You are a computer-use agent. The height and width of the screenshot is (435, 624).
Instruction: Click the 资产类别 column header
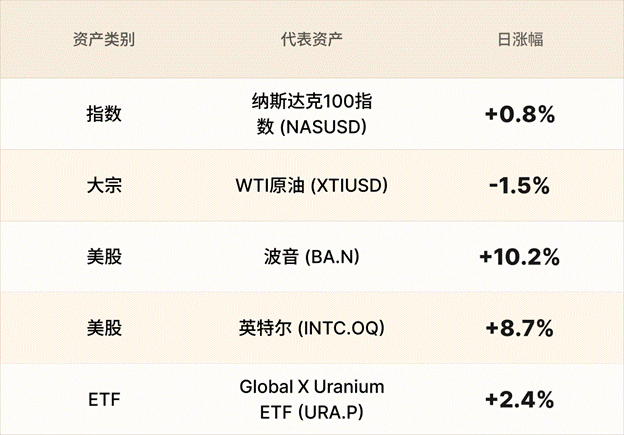tap(104, 41)
